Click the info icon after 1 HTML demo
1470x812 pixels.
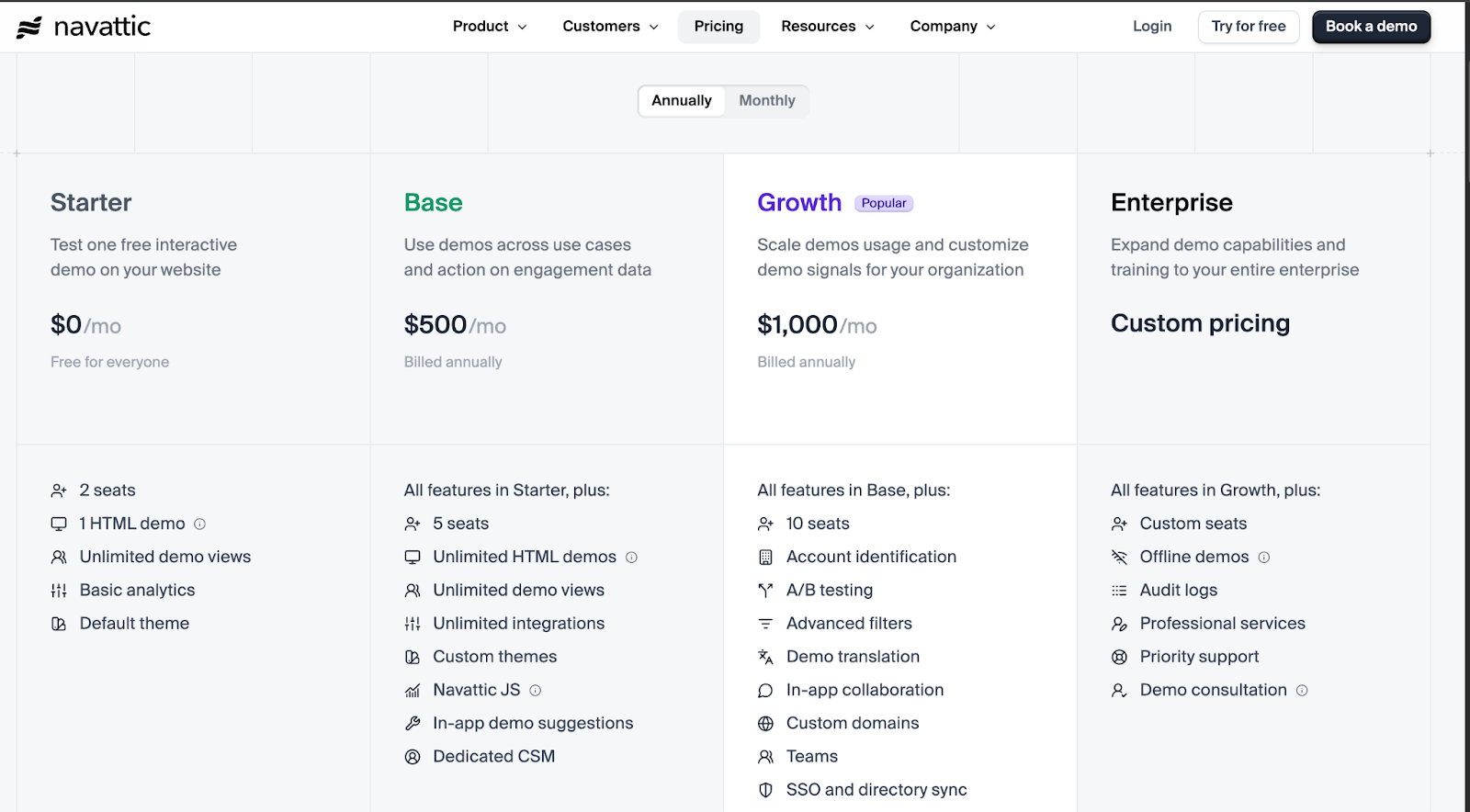pyautogui.click(x=199, y=524)
